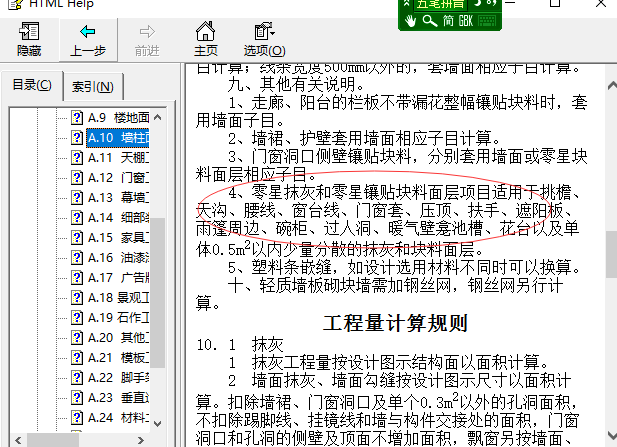Open topic A.17 广告
This screenshot has height=447, width=617.
click(118, 277)
